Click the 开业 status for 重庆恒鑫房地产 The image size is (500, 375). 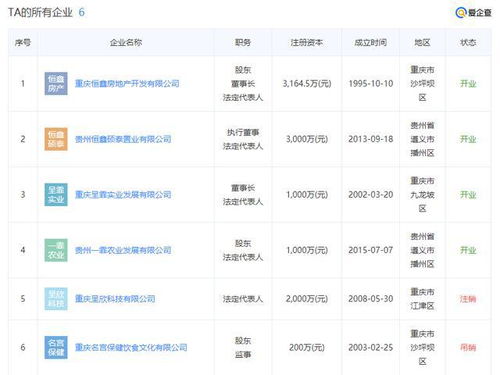pyautogui.click(x=468, y=83)
